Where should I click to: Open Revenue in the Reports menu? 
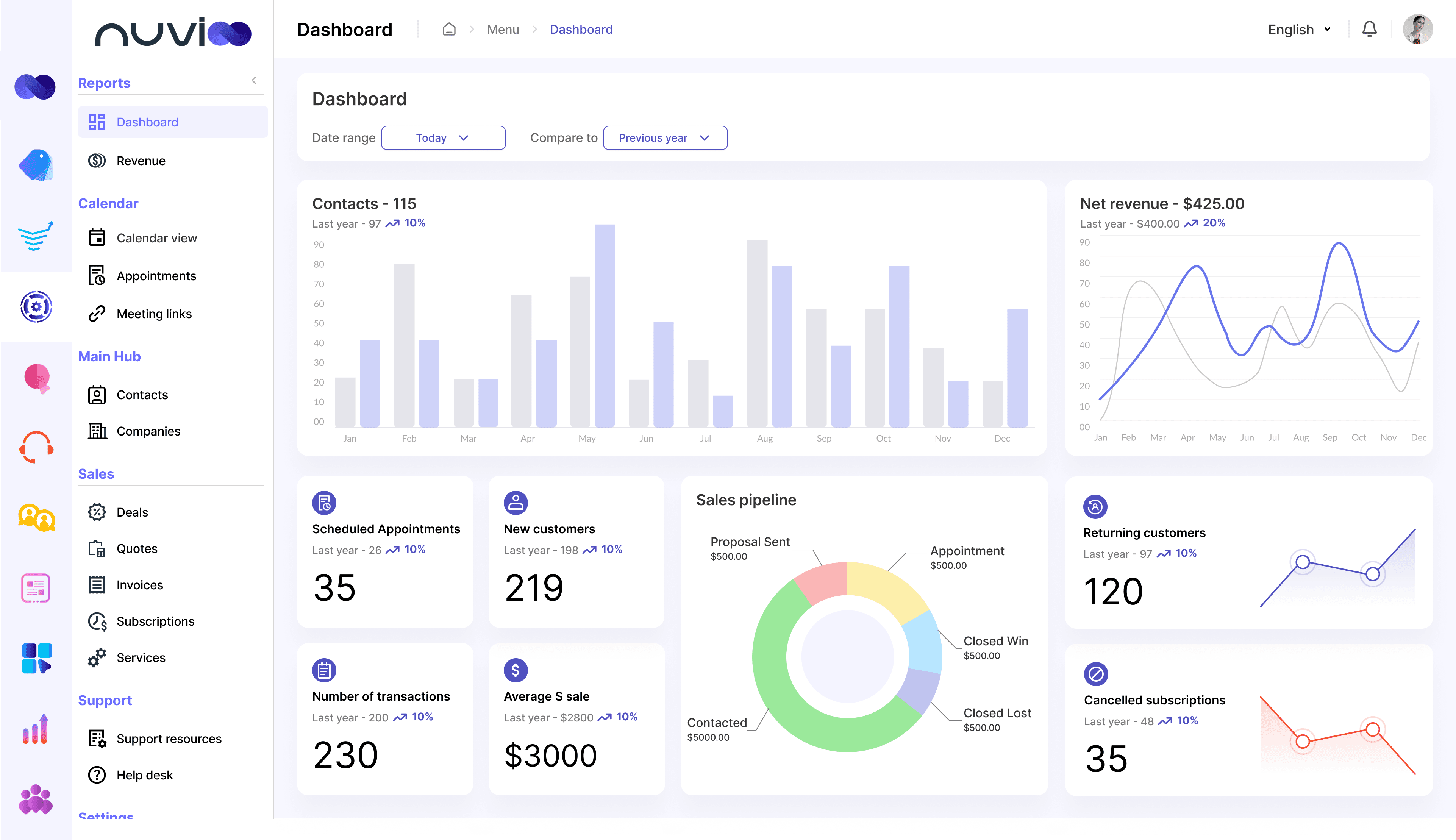(141, 161)
